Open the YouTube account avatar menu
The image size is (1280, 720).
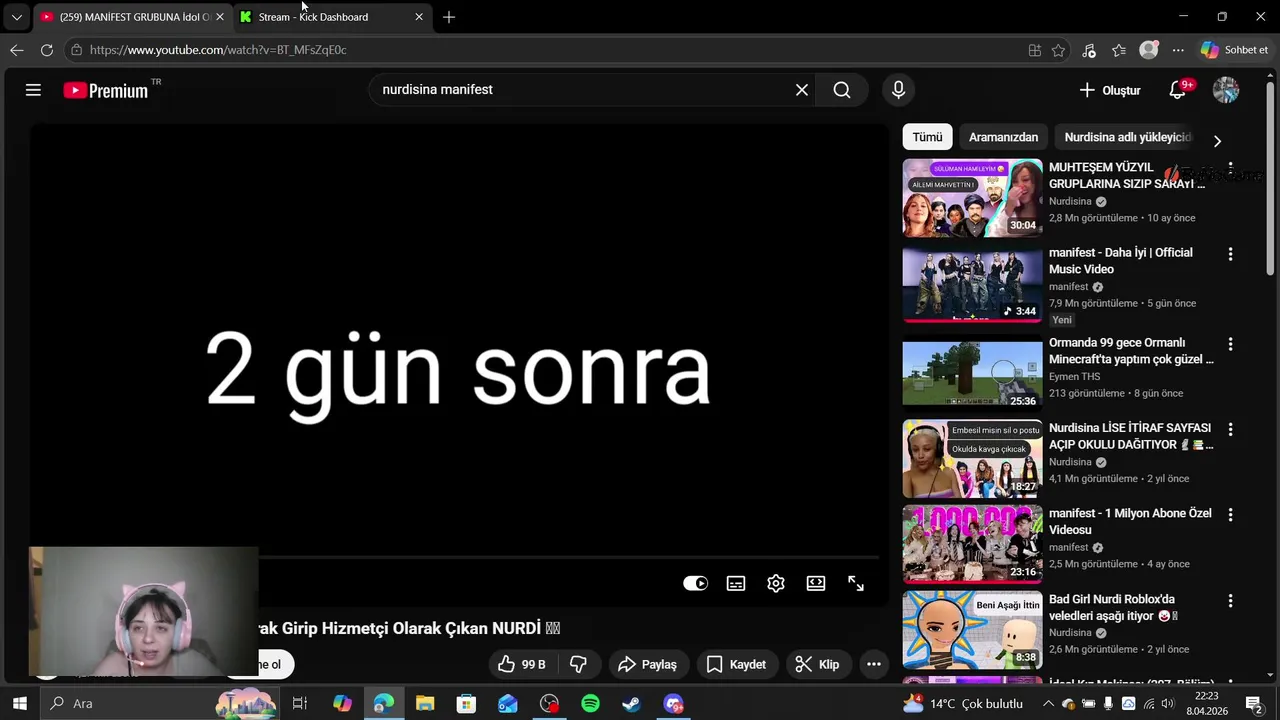coord(1226,90)
